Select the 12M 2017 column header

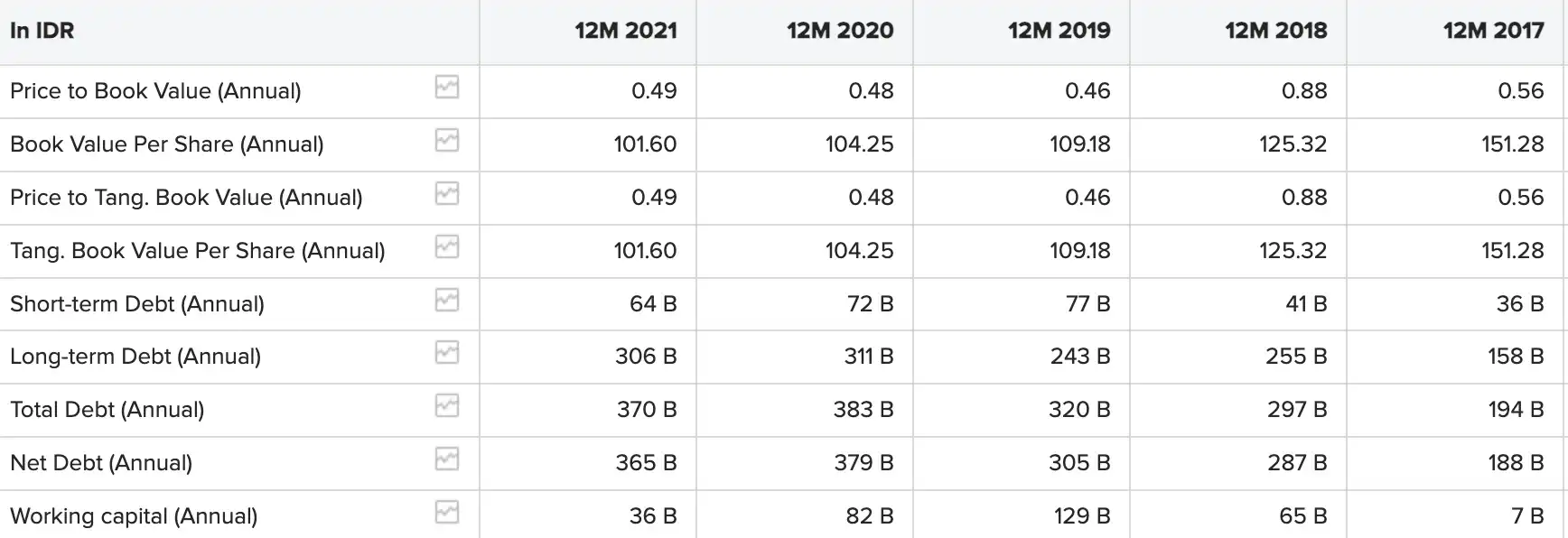pyautogui.click(x=1493, y=31)
